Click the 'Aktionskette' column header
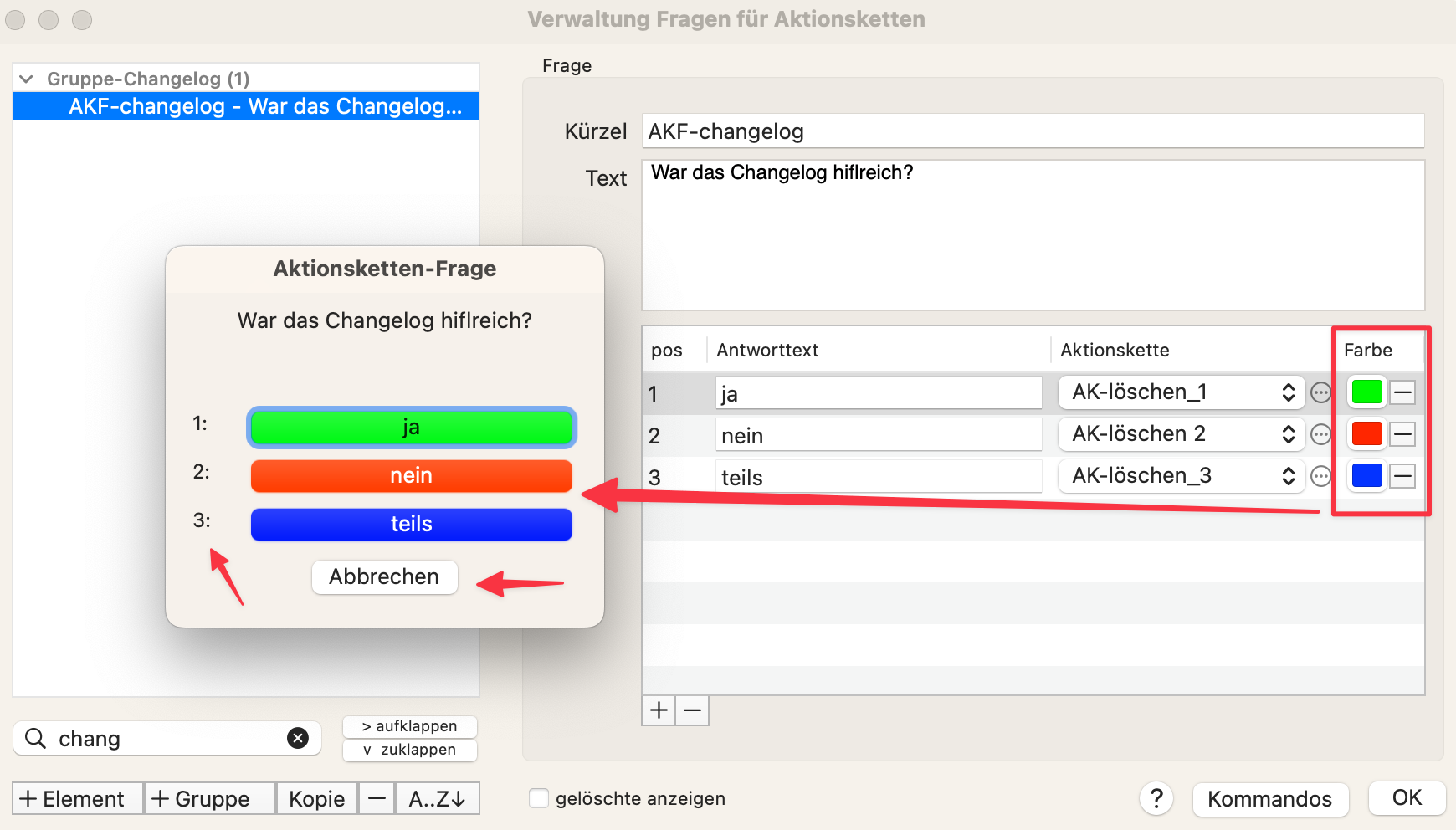Image resolution: width=1456 pixels, height=830 pixels. point(1115,350)
